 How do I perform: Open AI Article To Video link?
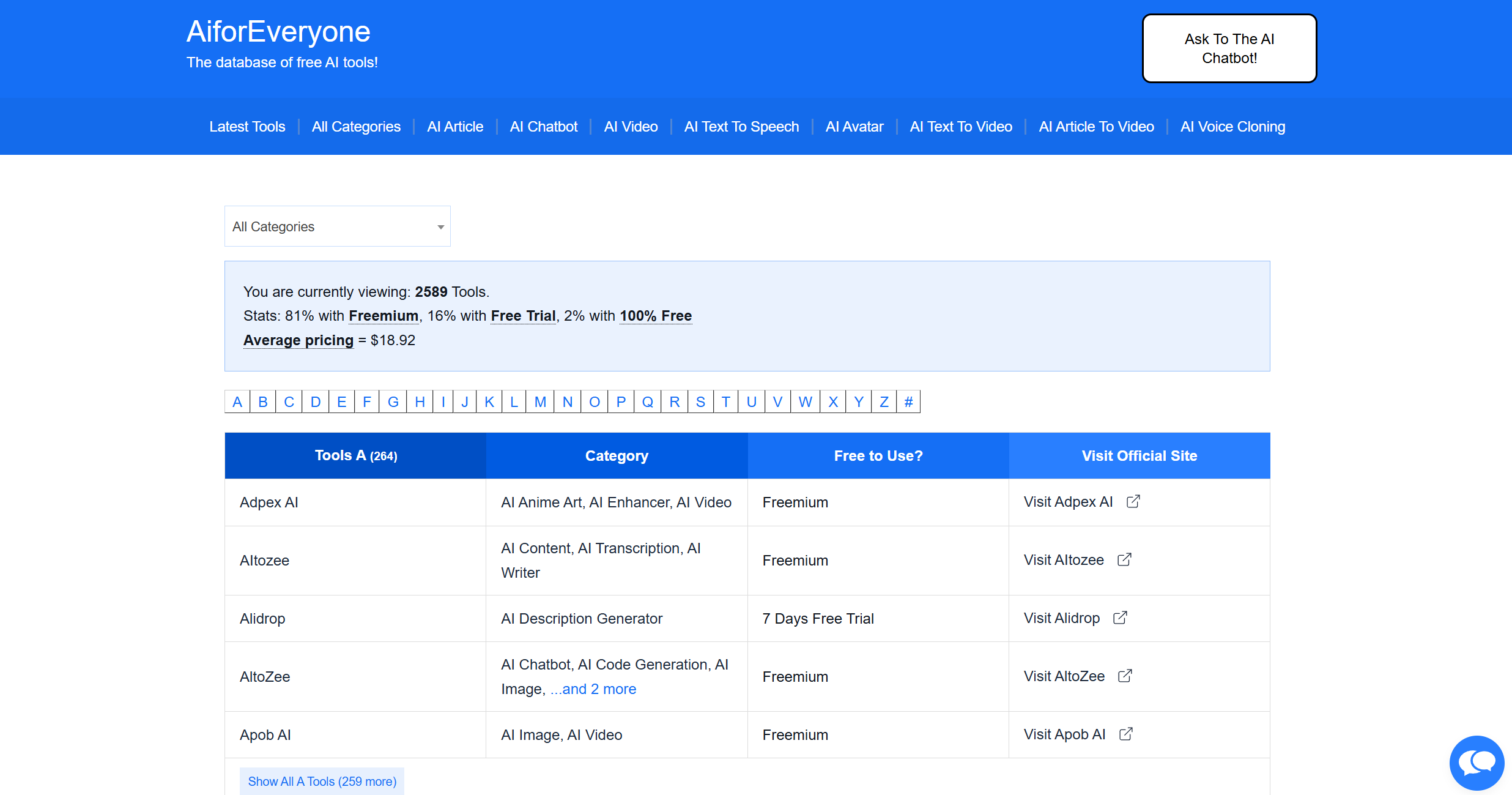(1096, 127)
